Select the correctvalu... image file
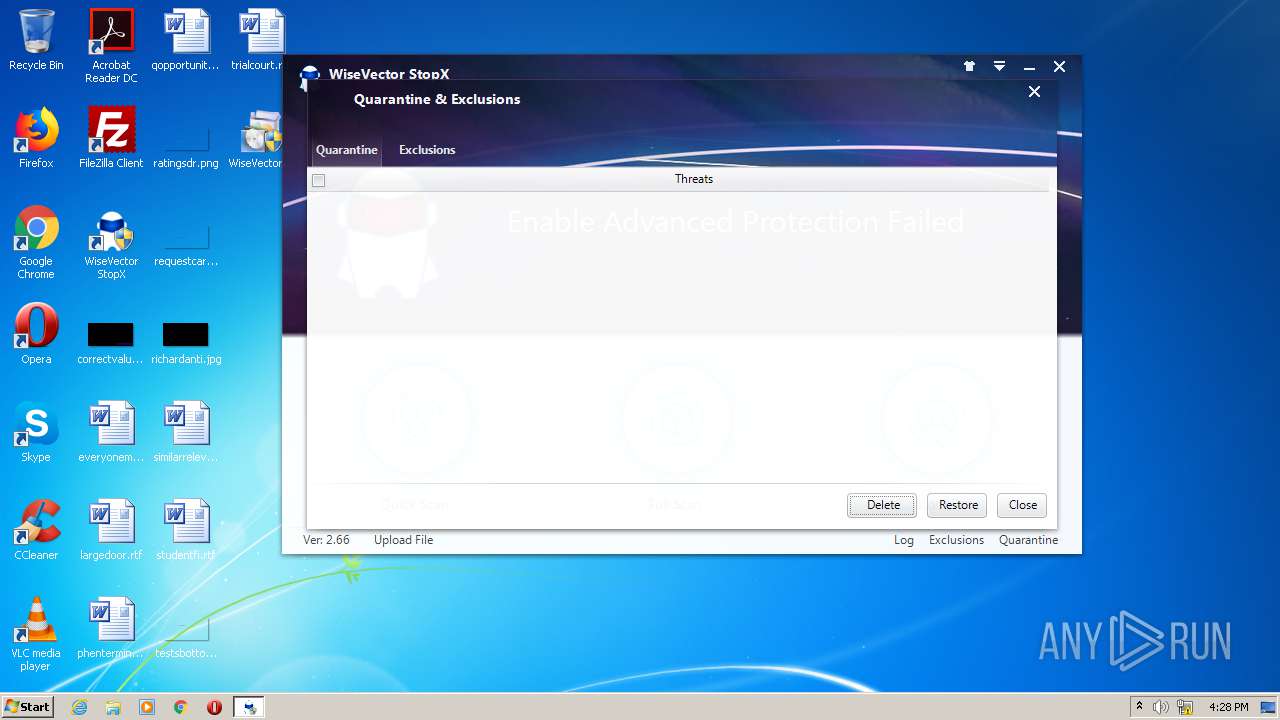The width and height of the screenshot is (1280, 720). click(111, 342)
